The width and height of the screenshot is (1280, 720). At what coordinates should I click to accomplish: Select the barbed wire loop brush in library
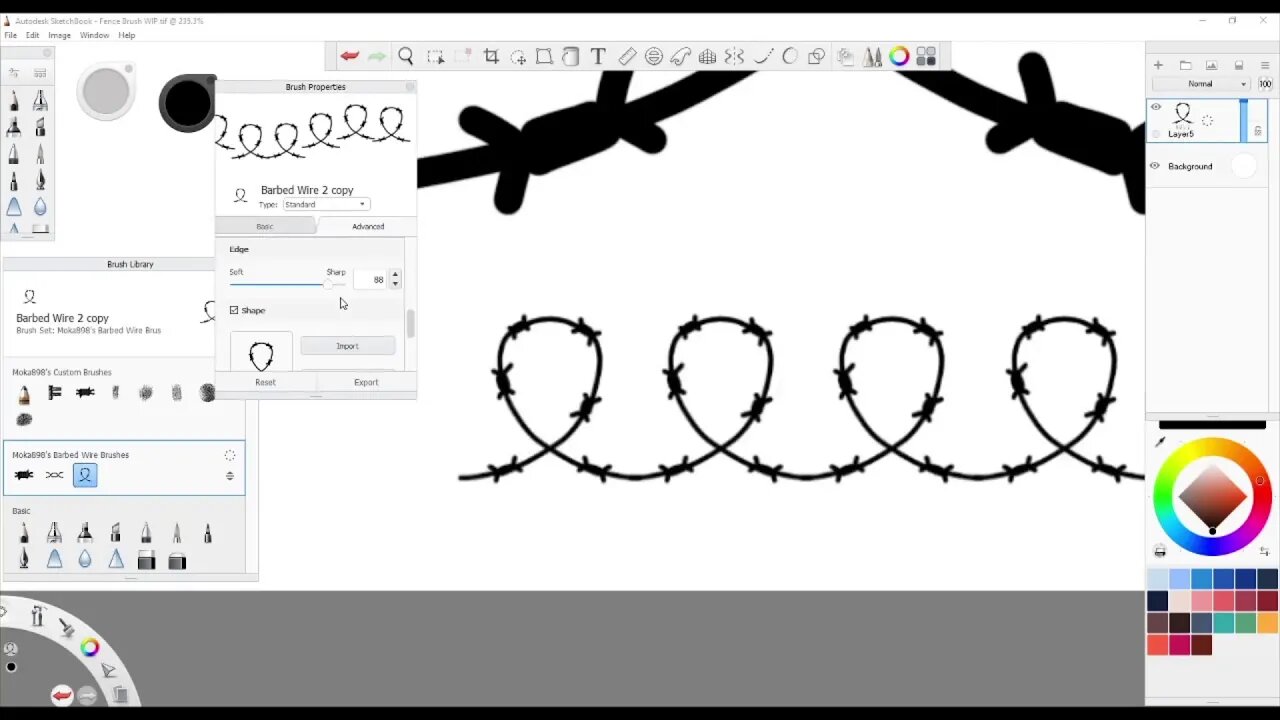tap(85, 475)
